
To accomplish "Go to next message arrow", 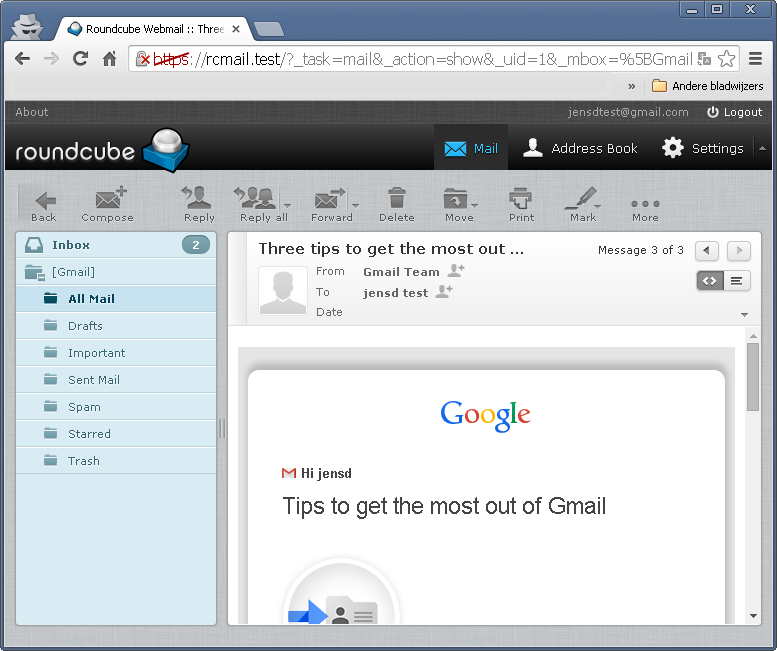I will coord(739,250).
